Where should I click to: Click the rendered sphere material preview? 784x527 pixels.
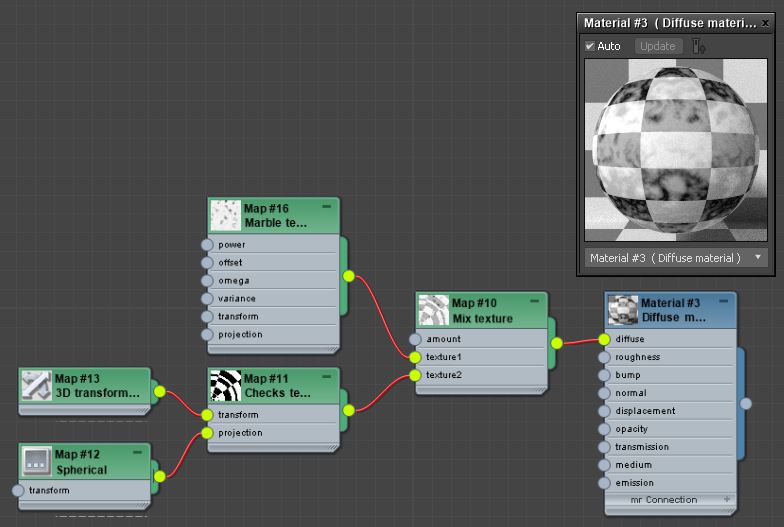(675, 150)
